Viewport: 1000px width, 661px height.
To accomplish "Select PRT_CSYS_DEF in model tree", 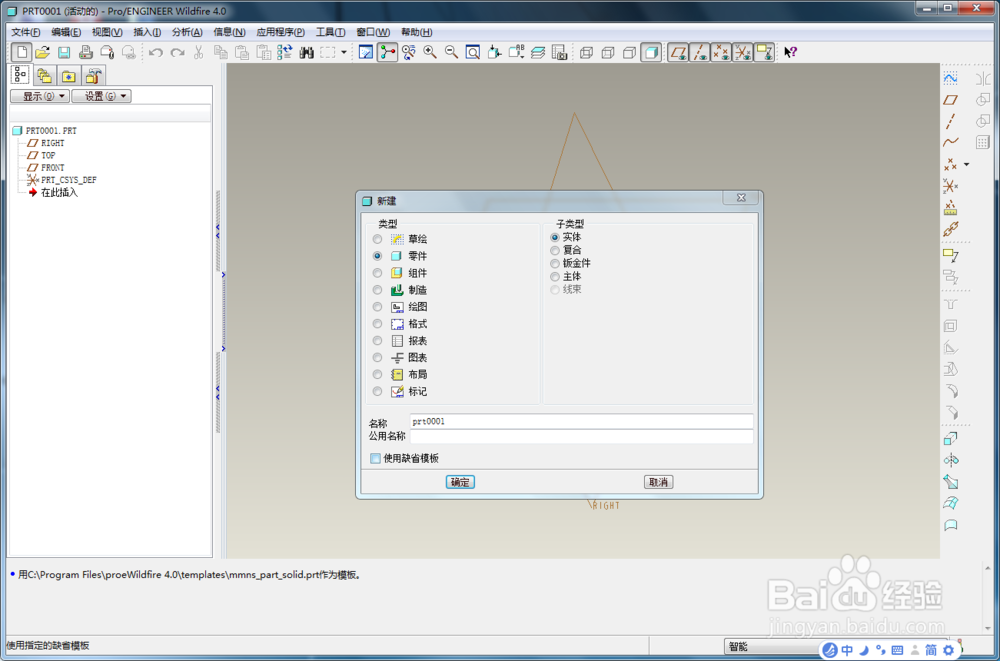I will tap(62, 180).
